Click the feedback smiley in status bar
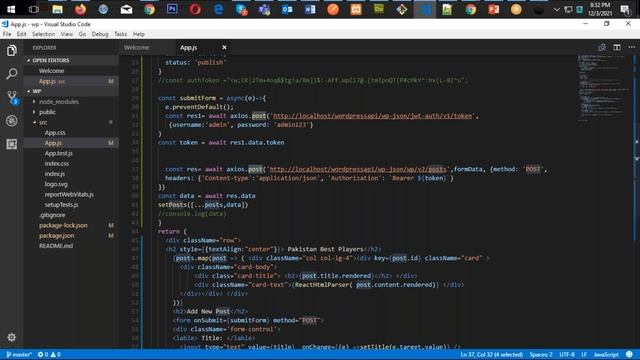640x360 pixels. 629,354
